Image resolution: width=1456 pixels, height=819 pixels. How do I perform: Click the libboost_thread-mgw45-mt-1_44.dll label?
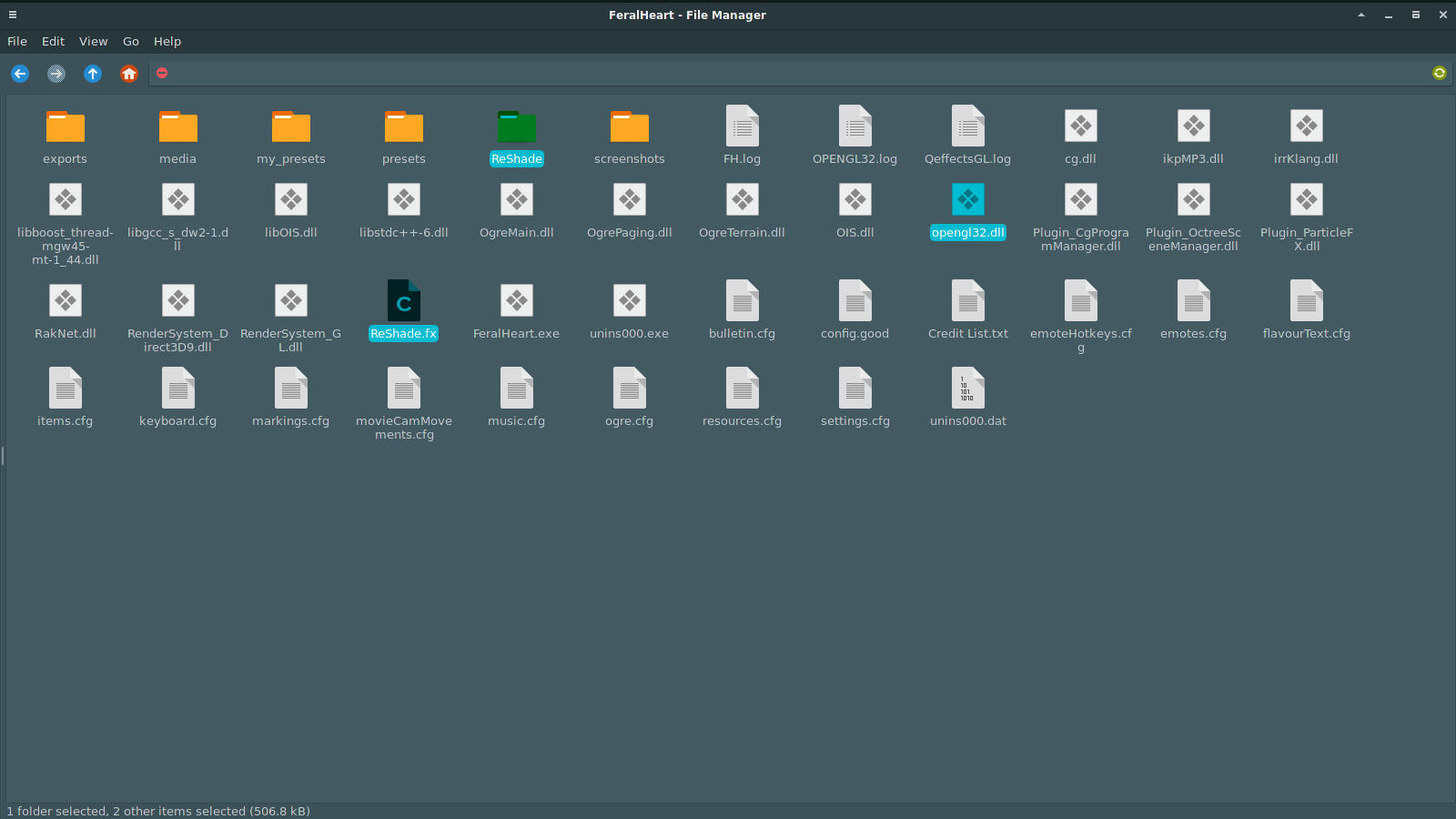coord(66,246)
